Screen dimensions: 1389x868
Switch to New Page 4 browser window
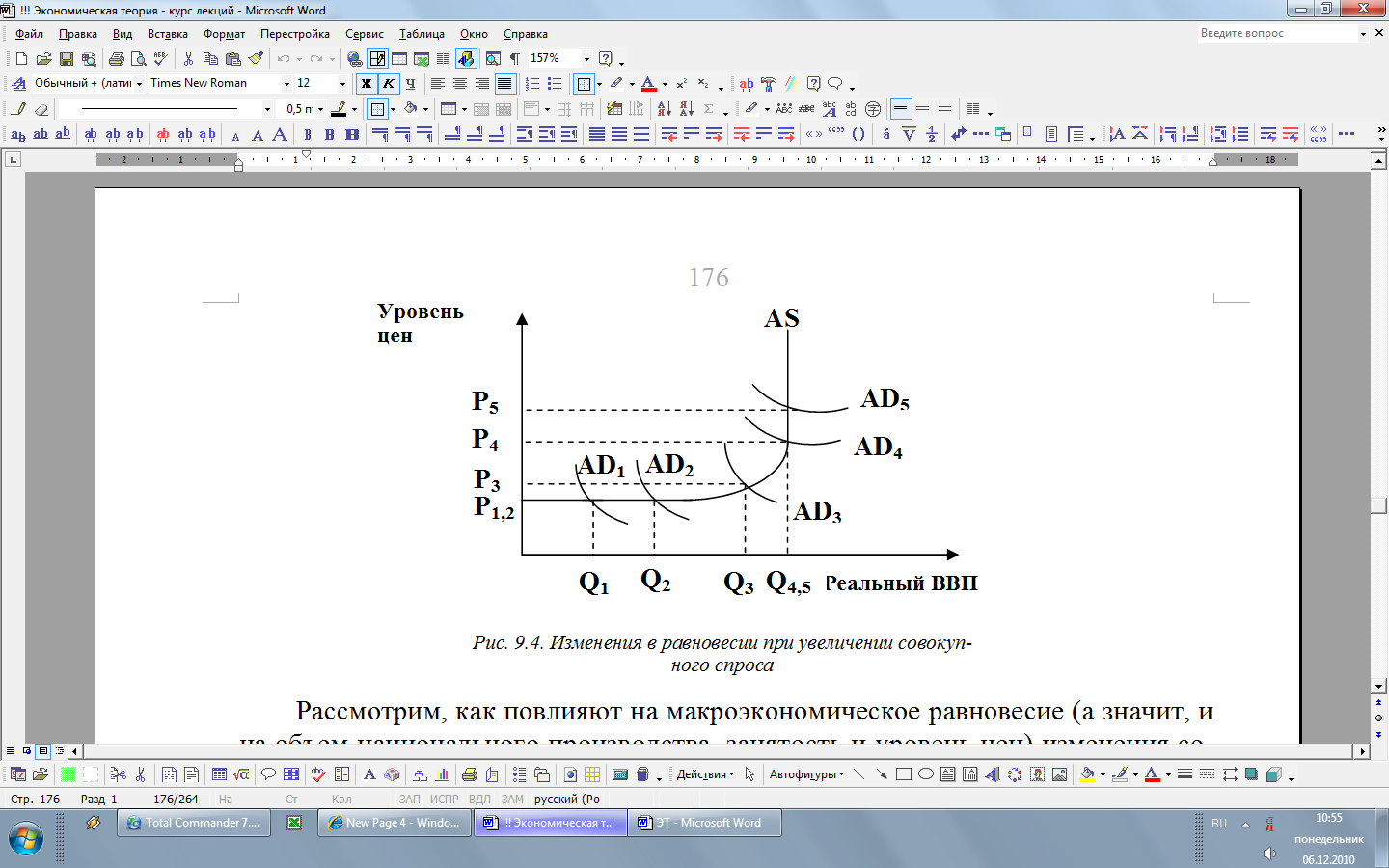pos(395,823)
